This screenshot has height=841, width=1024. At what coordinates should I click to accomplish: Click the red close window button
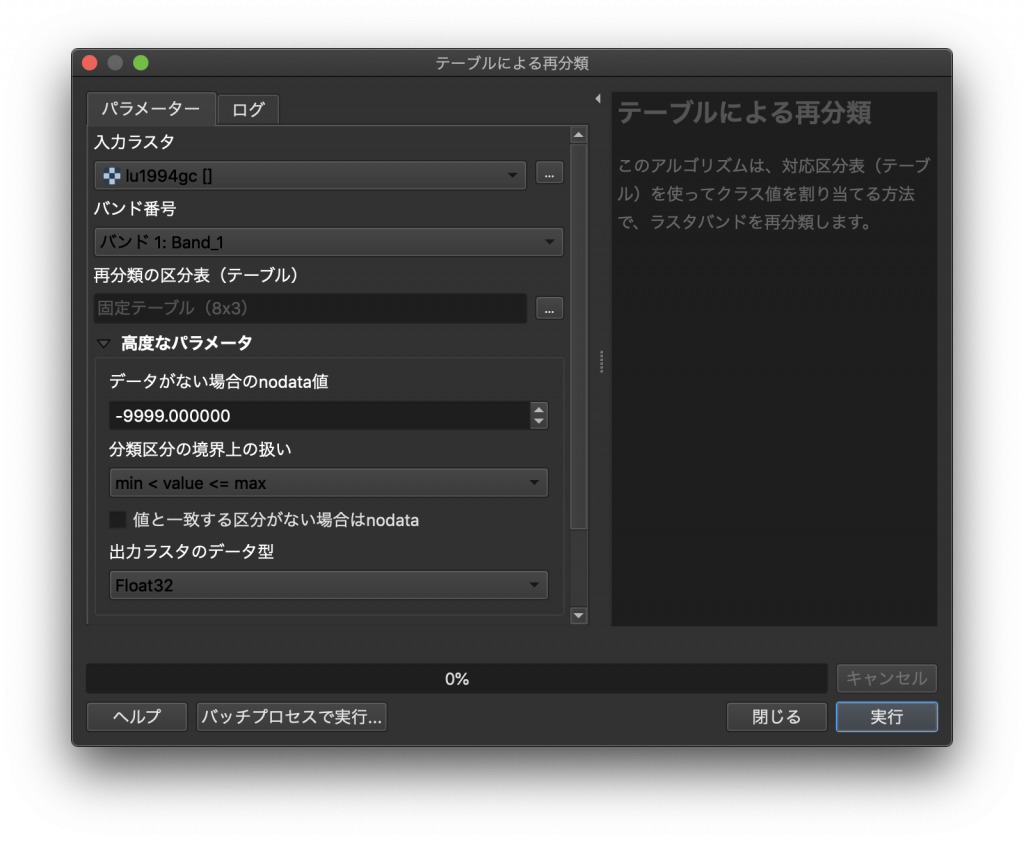tap(90, 63)
